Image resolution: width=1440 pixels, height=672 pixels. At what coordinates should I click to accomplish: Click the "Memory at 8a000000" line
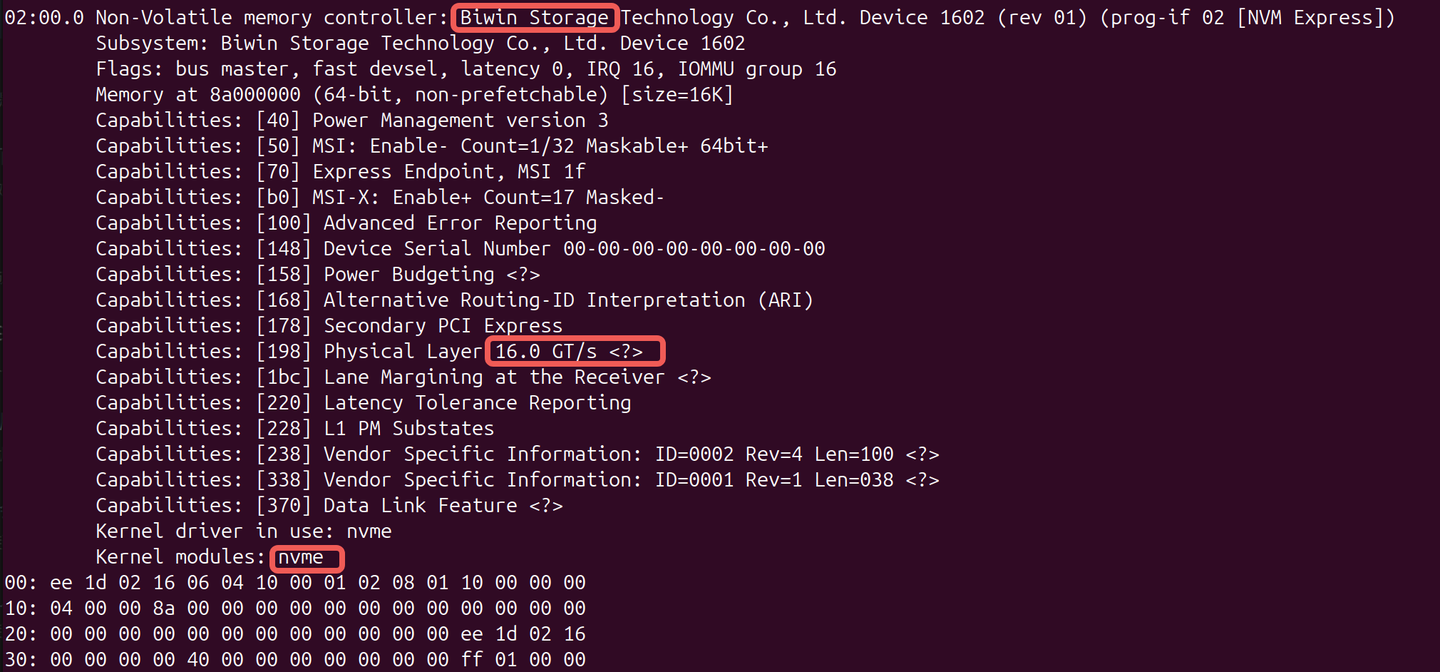[x=415, y=95]
